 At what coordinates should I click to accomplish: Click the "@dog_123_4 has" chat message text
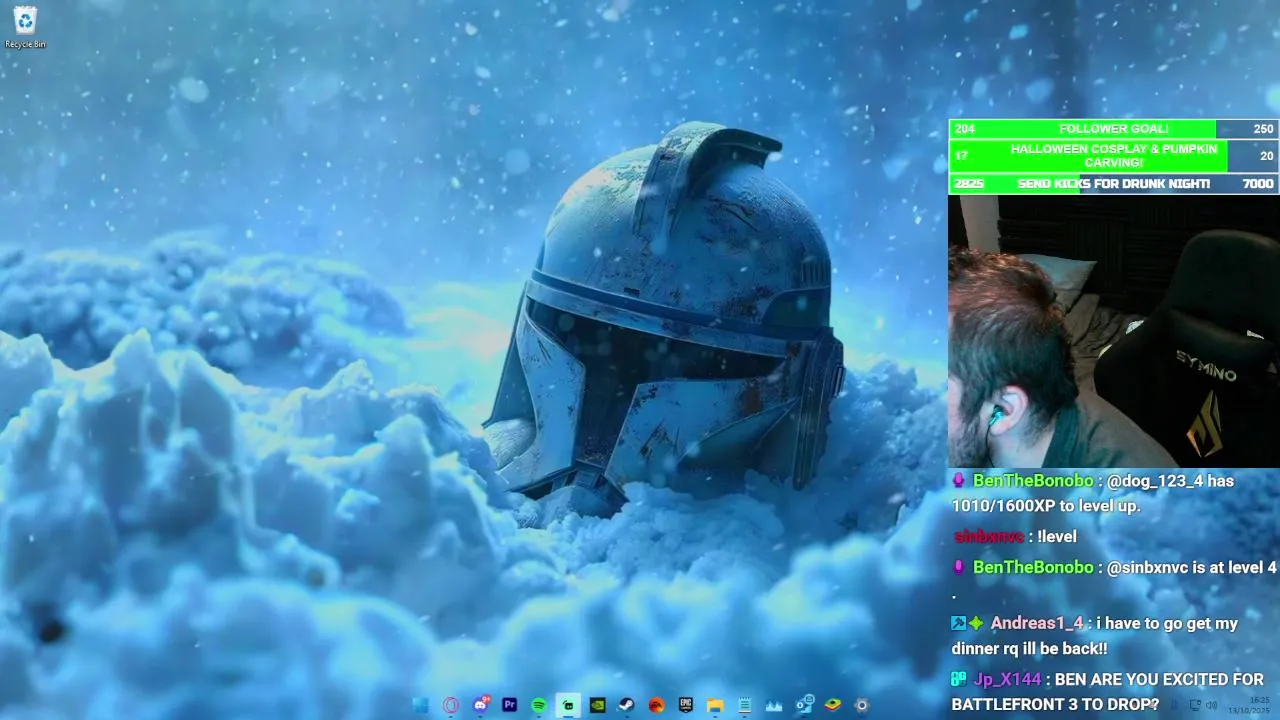point(1170,481)
